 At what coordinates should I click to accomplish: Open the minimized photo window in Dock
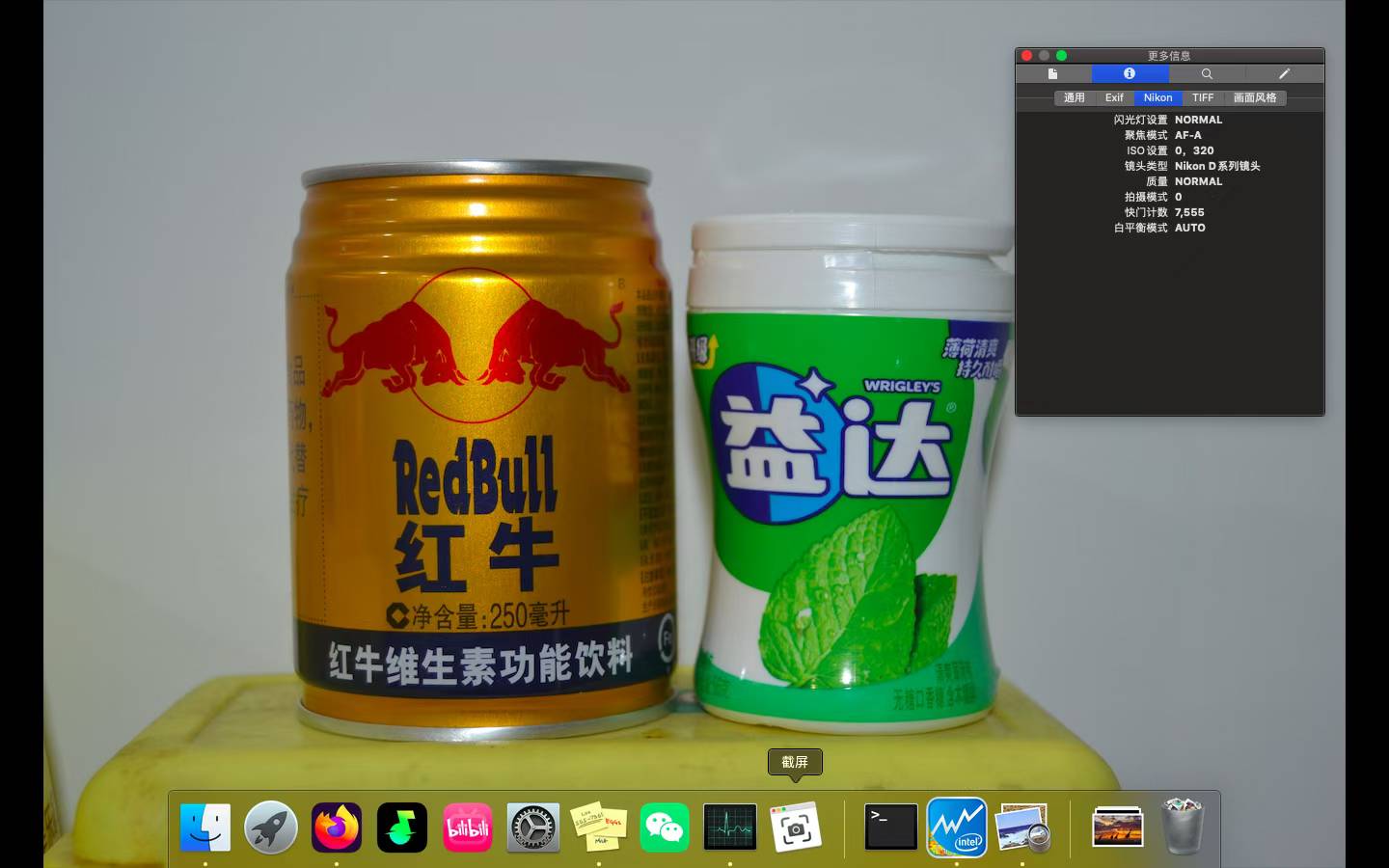(1118, 827)
